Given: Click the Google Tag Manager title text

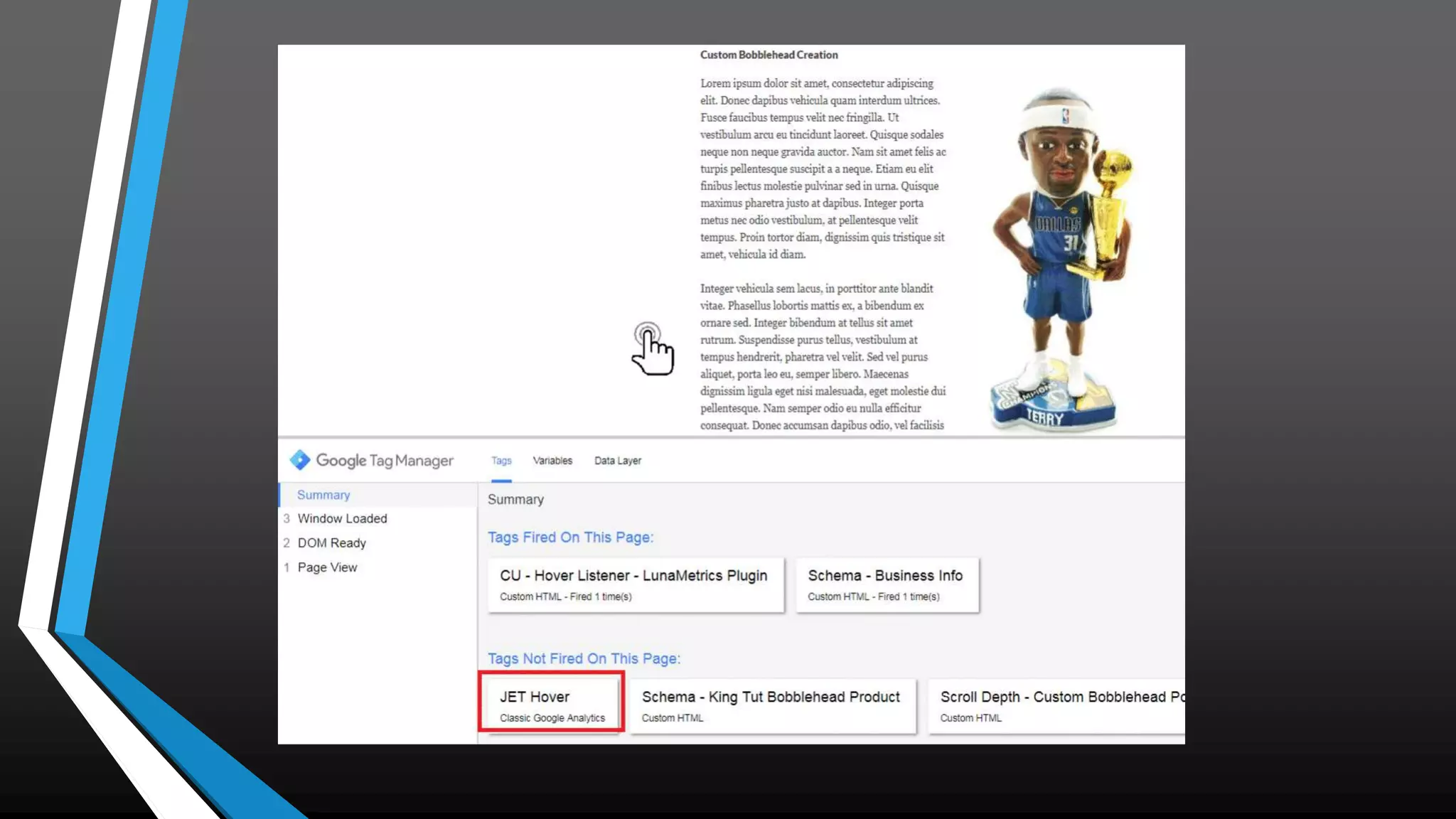Looking at the screenshot, I should click(x=385, y=461).
